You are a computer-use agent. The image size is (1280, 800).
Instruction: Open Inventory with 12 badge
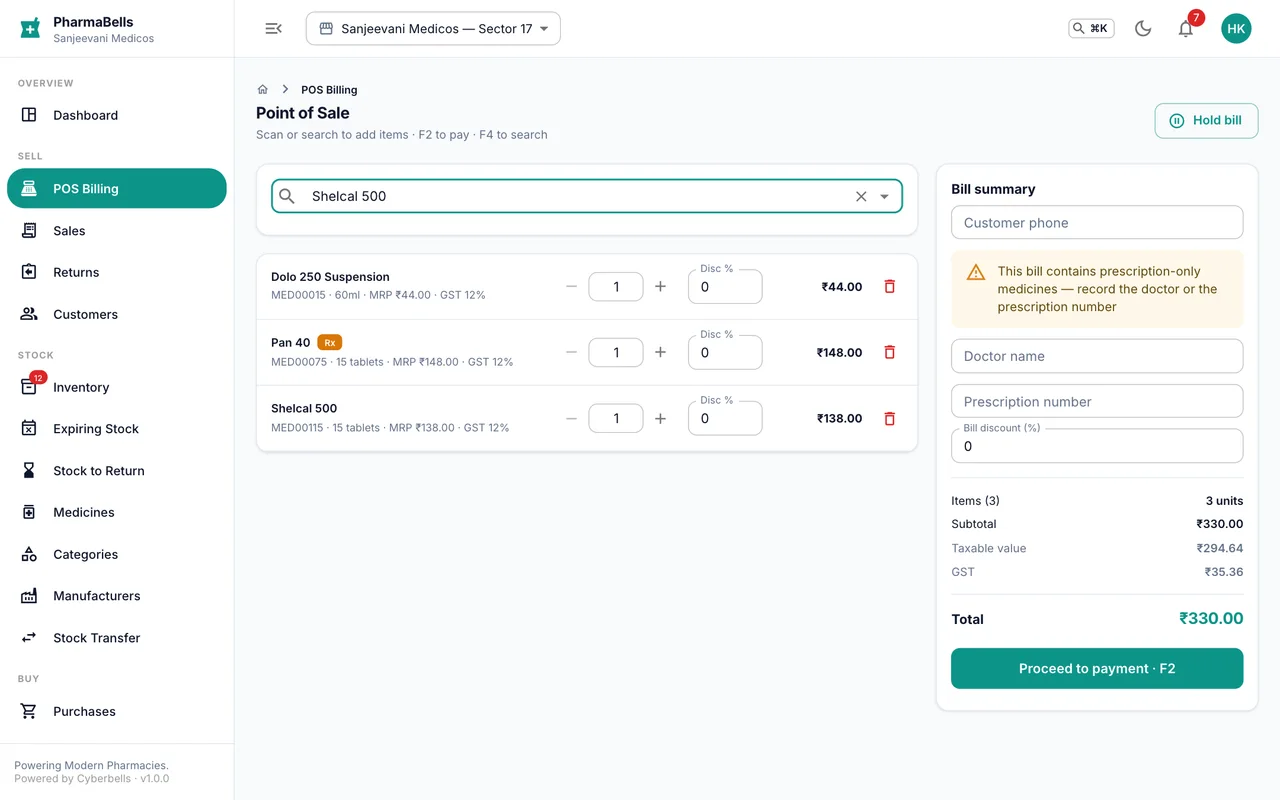(117, 387)
